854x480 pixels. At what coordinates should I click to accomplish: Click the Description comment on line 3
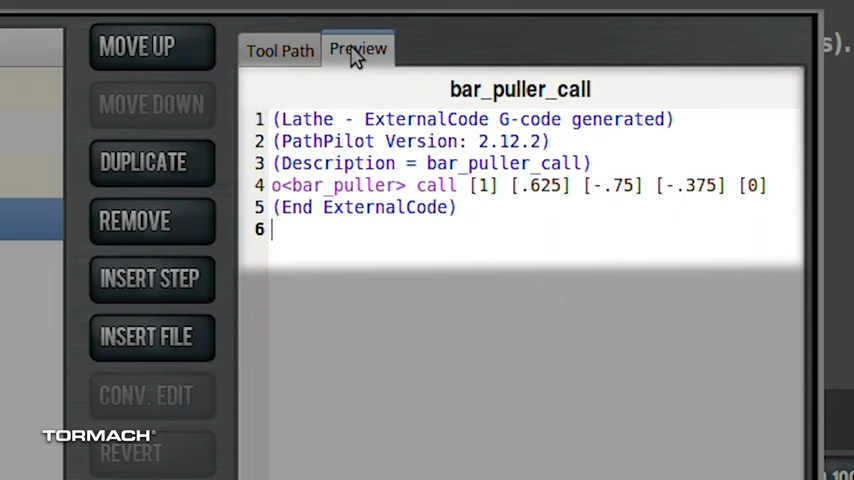431,163
